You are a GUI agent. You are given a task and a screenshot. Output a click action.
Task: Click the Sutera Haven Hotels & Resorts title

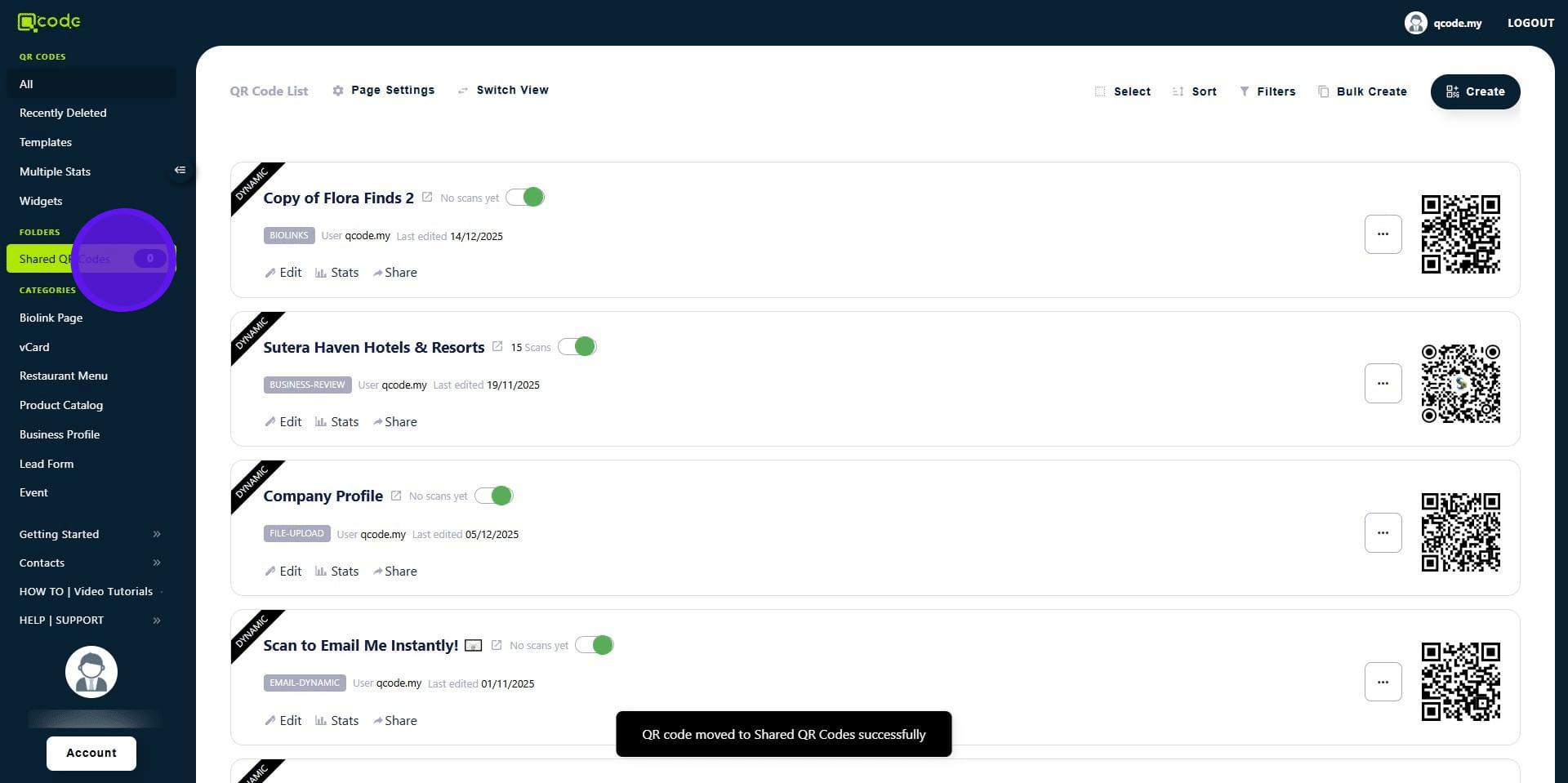click(374, 347)
